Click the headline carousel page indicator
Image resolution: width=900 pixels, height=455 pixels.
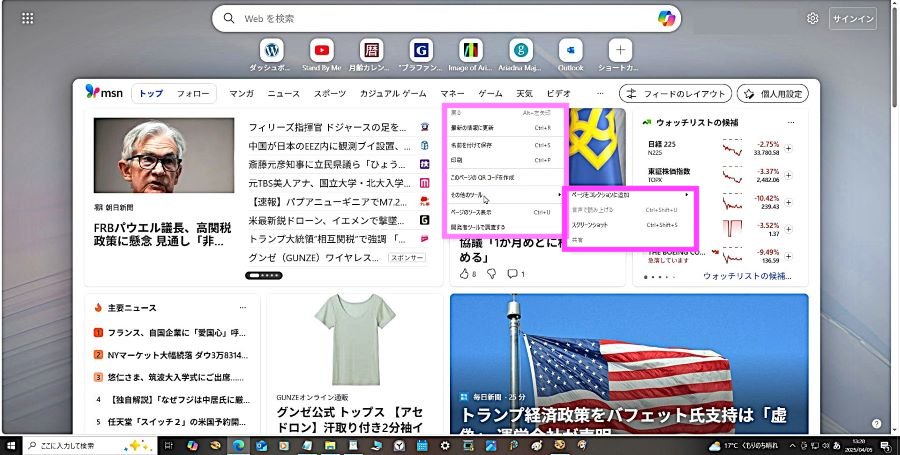click(x=263, y=275)
